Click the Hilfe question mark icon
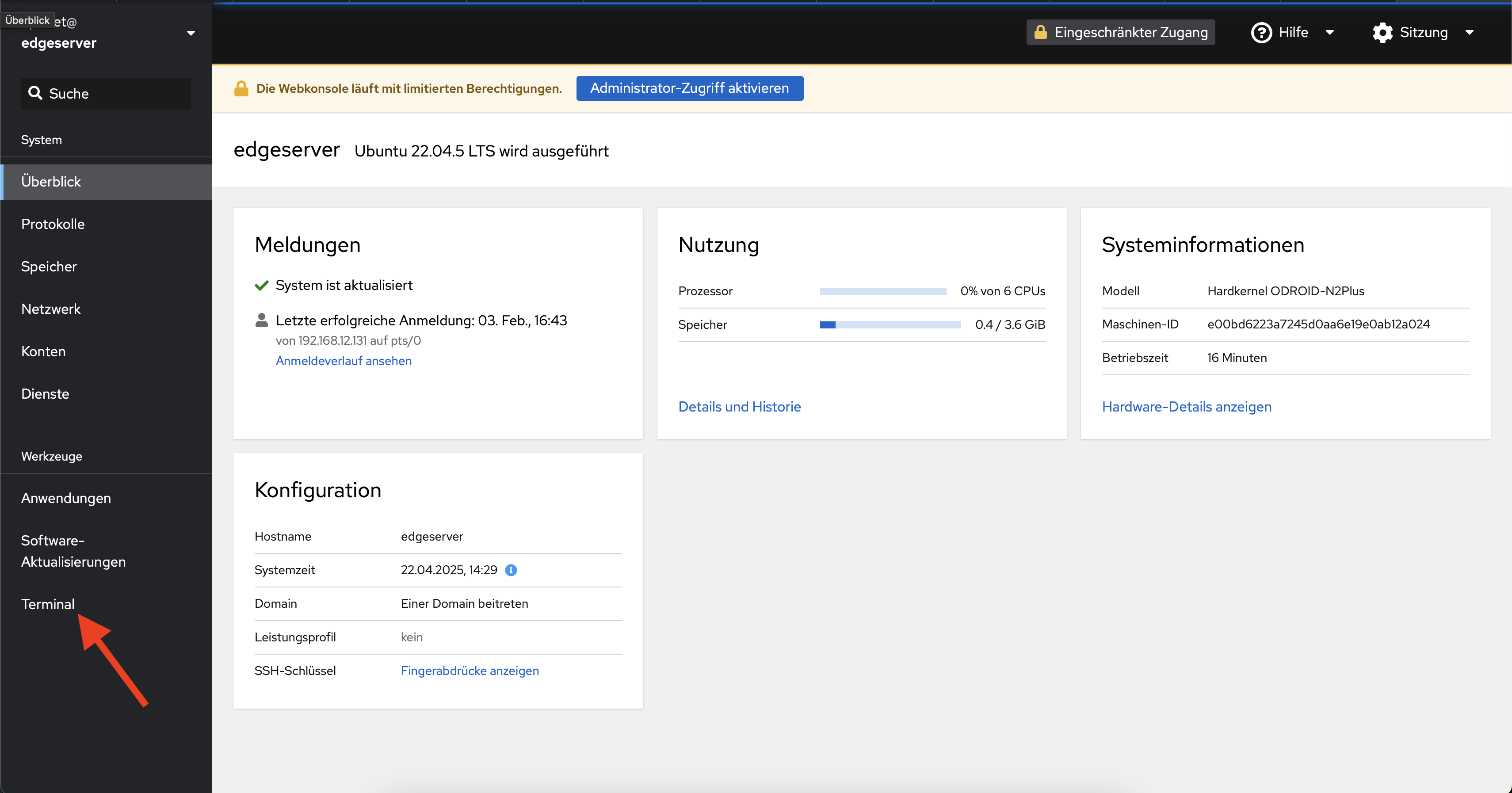Image resolution: width=1512 pixels, height=793 pixels. coord(1261,32)
